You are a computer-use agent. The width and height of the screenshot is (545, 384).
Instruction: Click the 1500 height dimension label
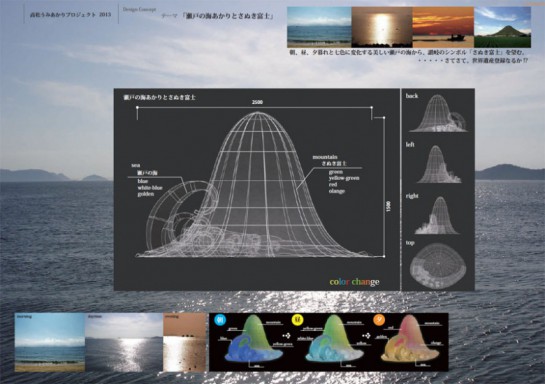click(x=389, y=206)
